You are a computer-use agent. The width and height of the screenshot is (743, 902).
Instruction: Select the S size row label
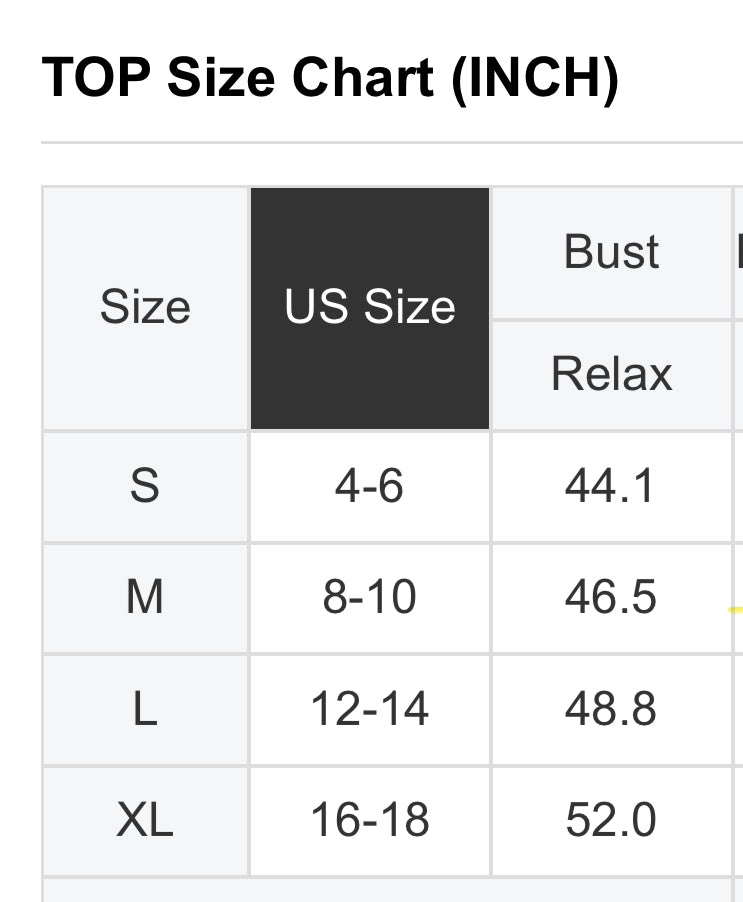pyautogui.click(x=145, y=487)
